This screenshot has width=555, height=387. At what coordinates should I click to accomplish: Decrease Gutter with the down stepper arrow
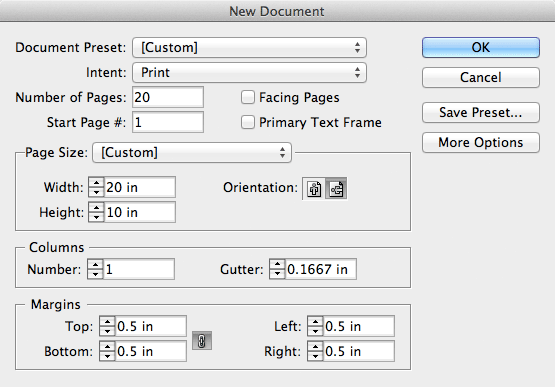pyautogui.click(x=277, y=274)
